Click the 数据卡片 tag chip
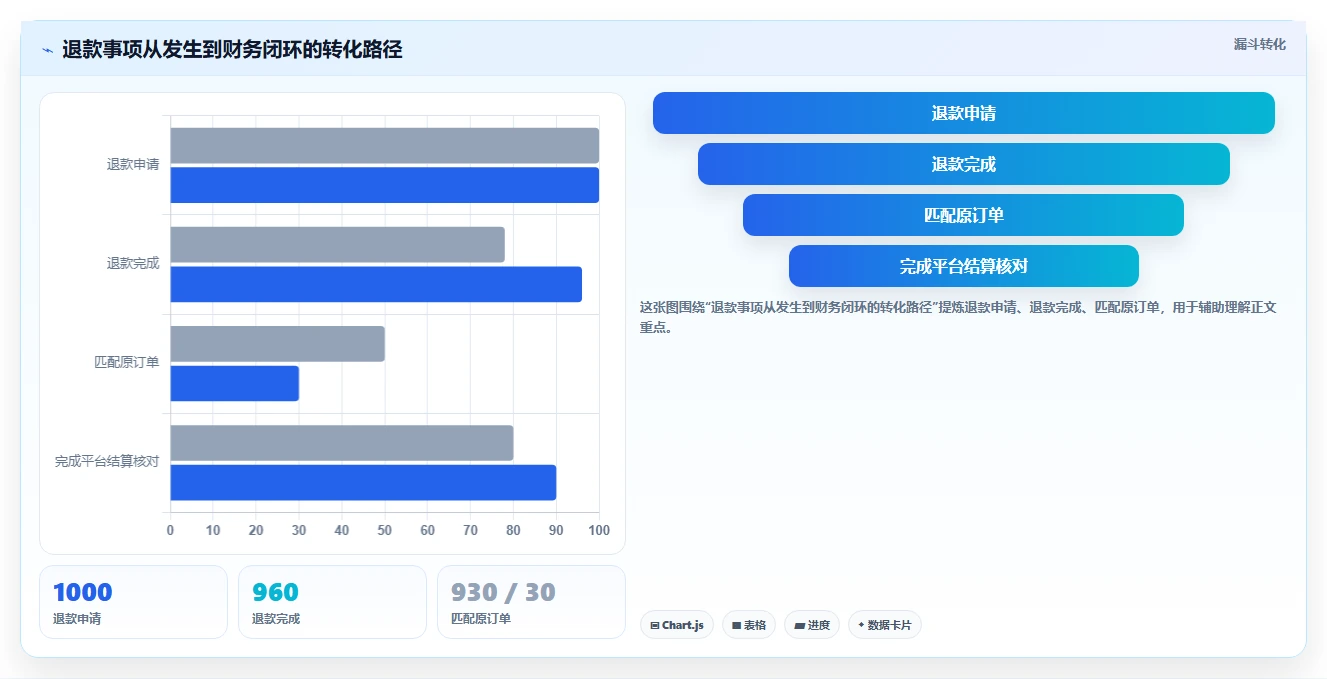Image resolution: width=1327 pixels, height=679 pixels. pyautogui.click(x=884, y=625)
